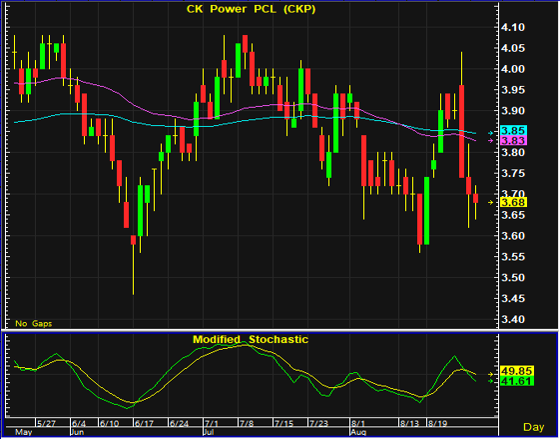Select the Jul month label on timeline
The image size is (560, 439).
(208, 432)
